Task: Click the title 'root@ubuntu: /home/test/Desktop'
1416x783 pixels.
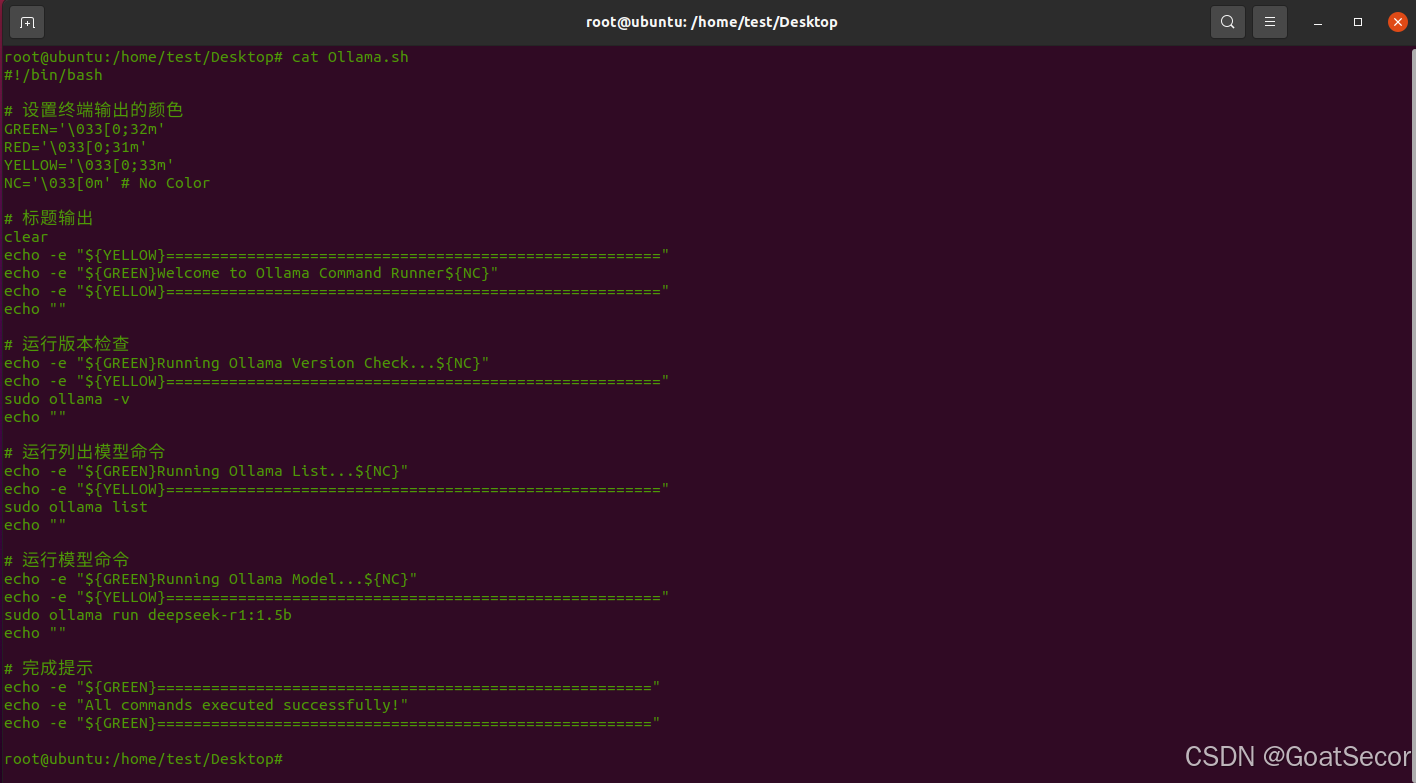Action: coord(711,22)
